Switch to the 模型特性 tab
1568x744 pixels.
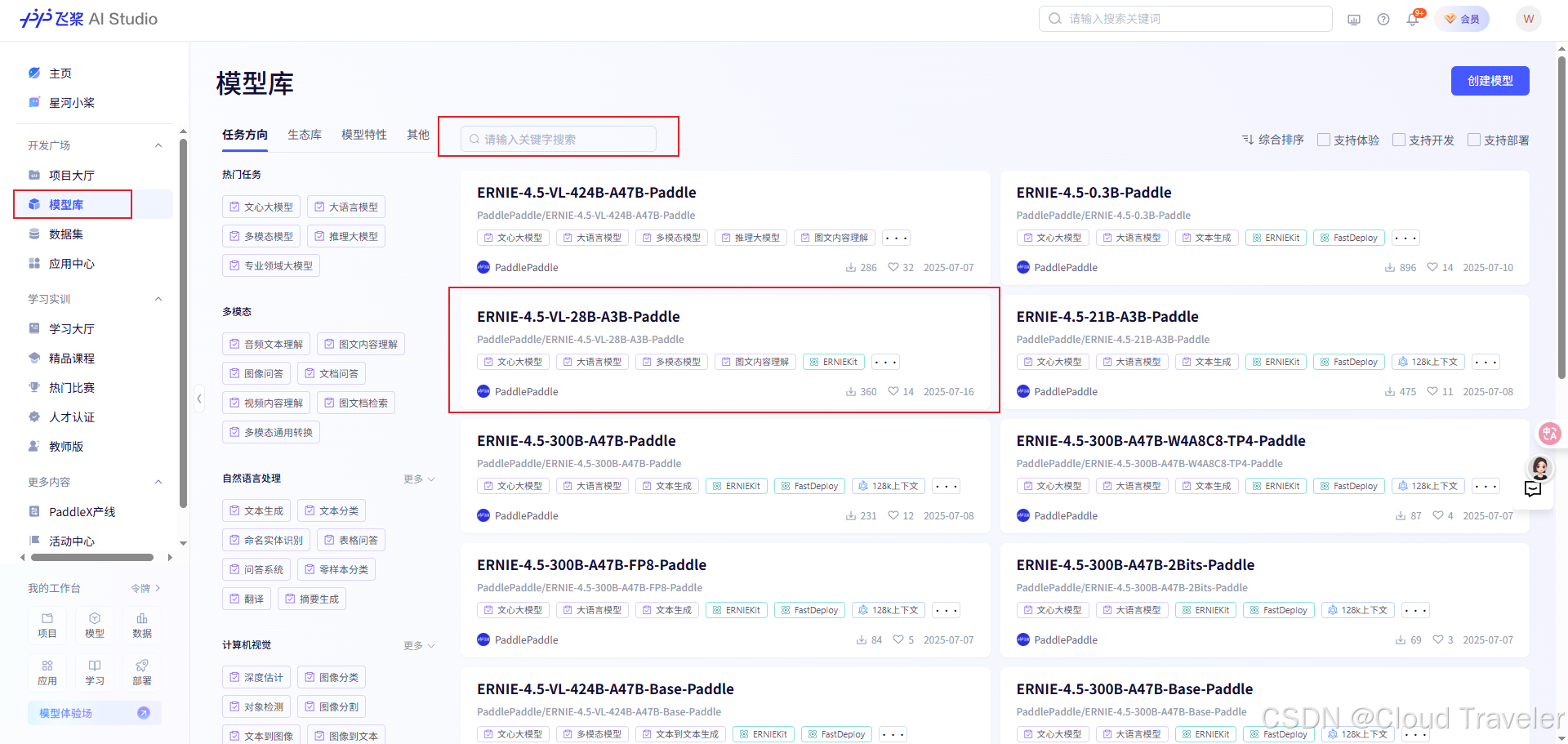[364, 135]
